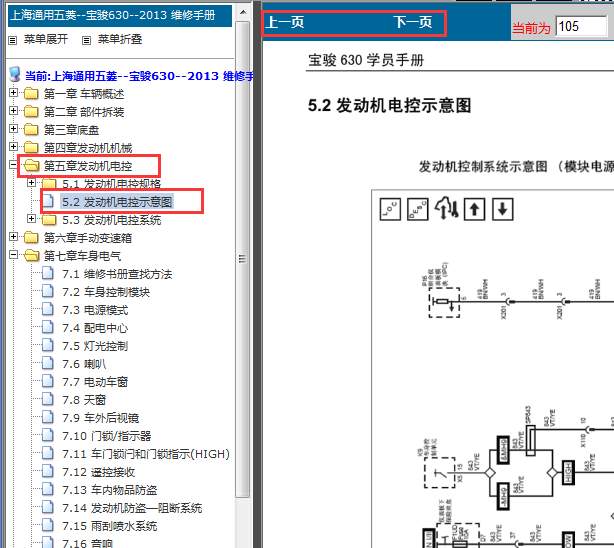This screenshot has height=548, width=614.
Task: Click the computer icon beside 当前 root node
Action: click(15, 74)
